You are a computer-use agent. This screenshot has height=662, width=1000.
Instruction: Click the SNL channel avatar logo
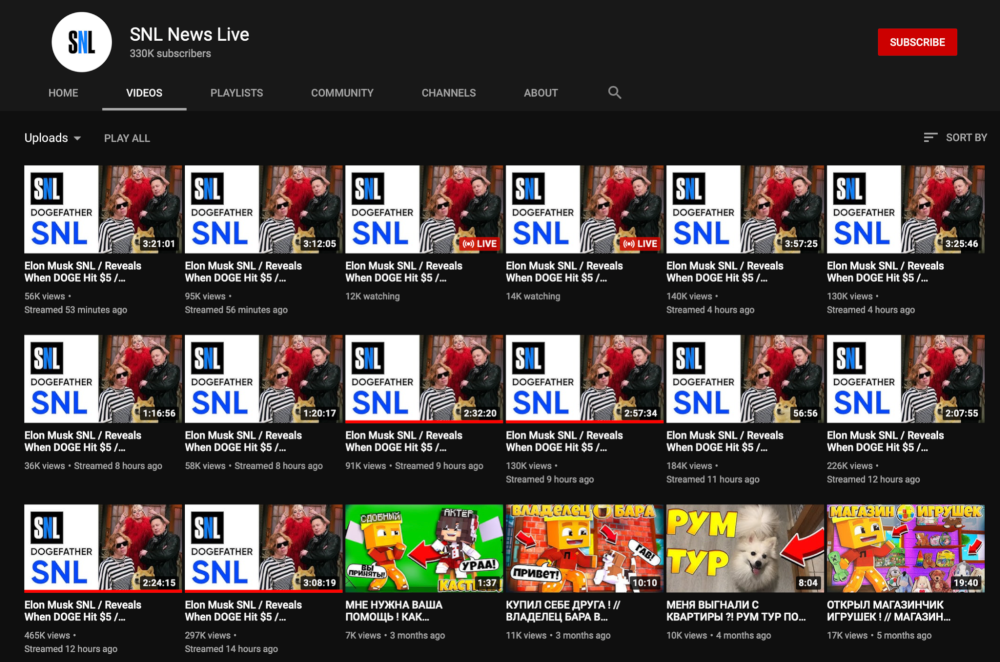coord(82,42)
